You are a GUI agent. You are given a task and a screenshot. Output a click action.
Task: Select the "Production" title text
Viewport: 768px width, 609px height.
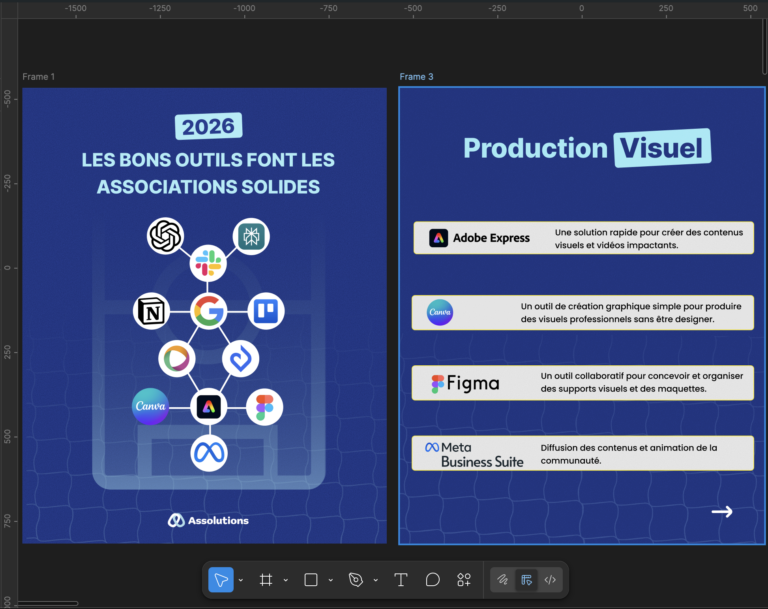[x=535, y=148]
